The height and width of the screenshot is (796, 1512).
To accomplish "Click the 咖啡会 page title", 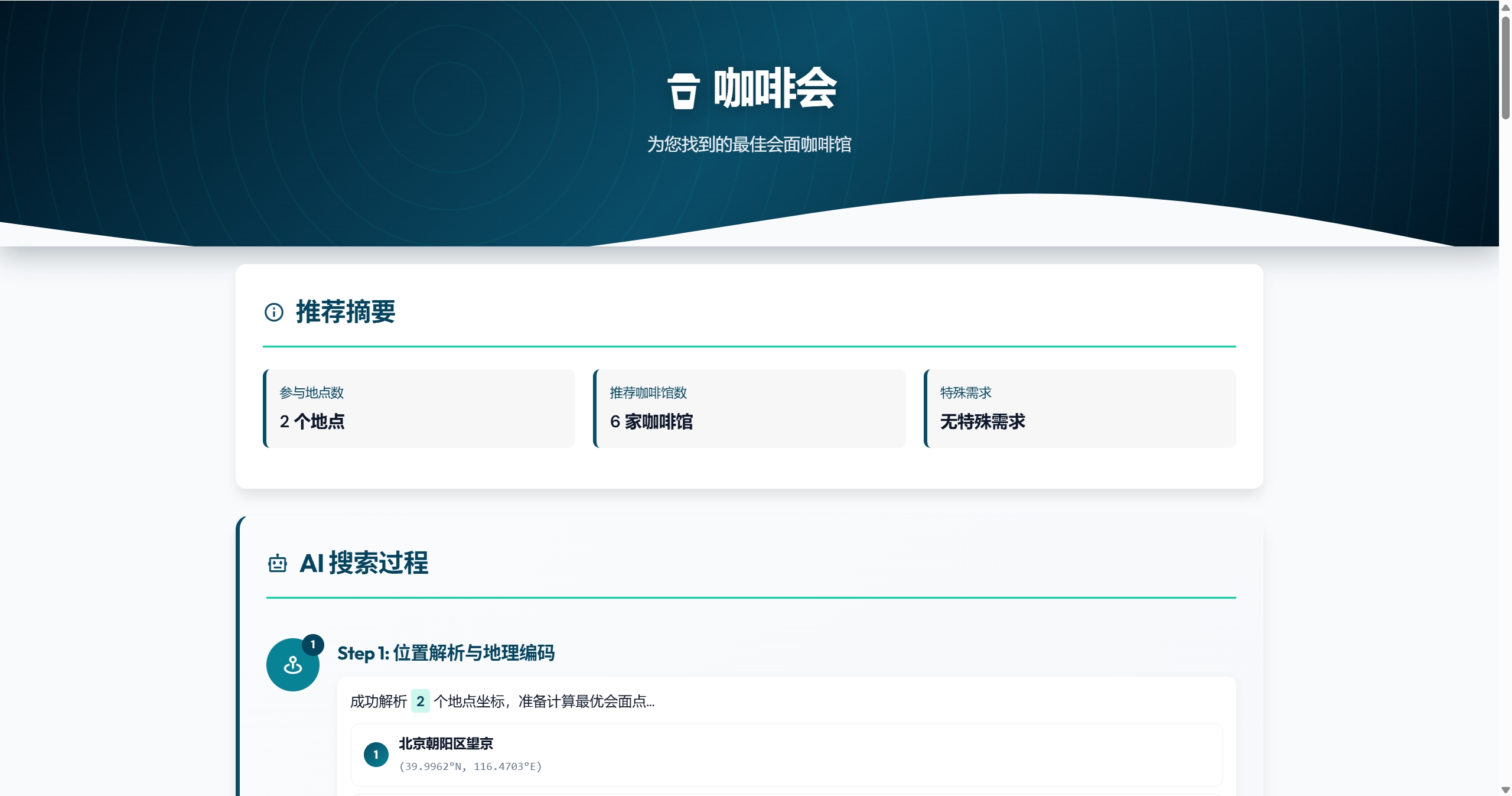I will tap(775, 89).
